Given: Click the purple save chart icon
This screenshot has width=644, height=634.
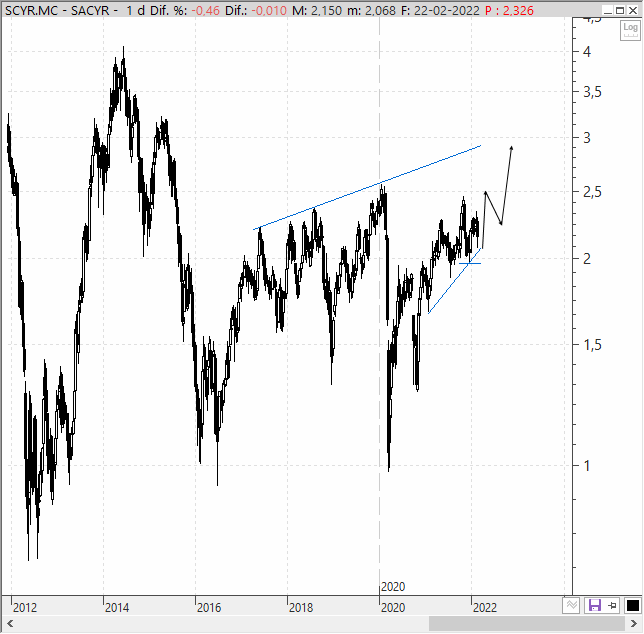Looking at the screenshot, I should coord(595,605).
